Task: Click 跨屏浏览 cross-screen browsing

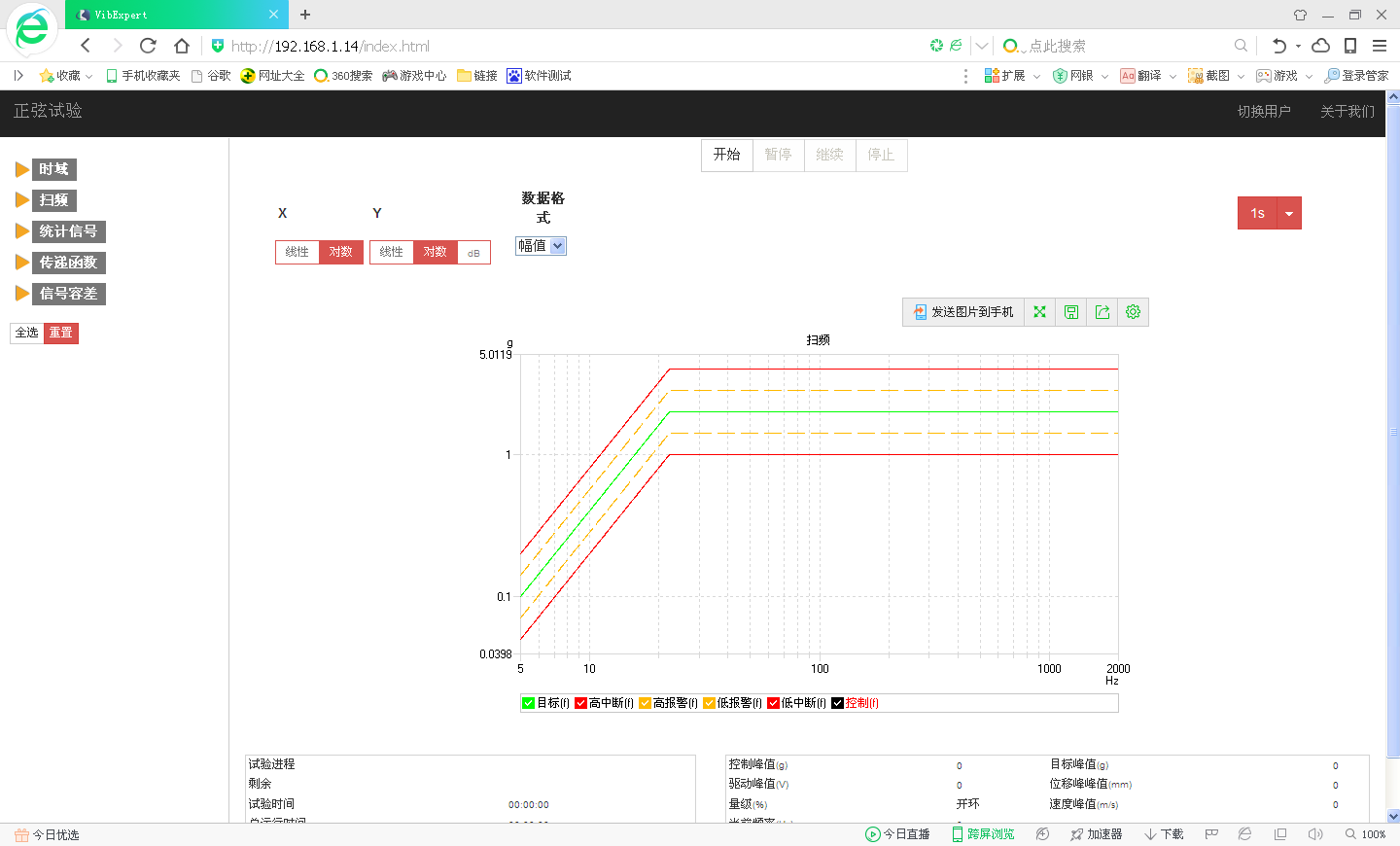Action: pyautogui.click(x=983, y=834)
